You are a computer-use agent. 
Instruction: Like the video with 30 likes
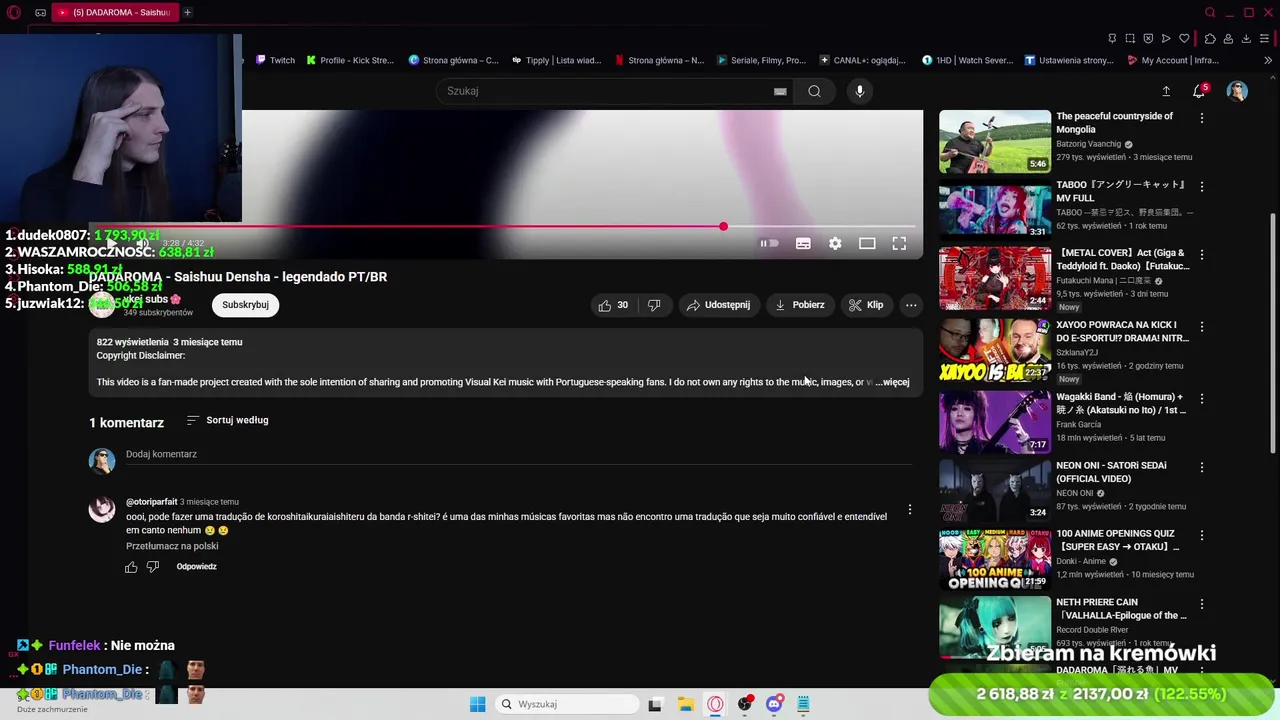(613, 305)
